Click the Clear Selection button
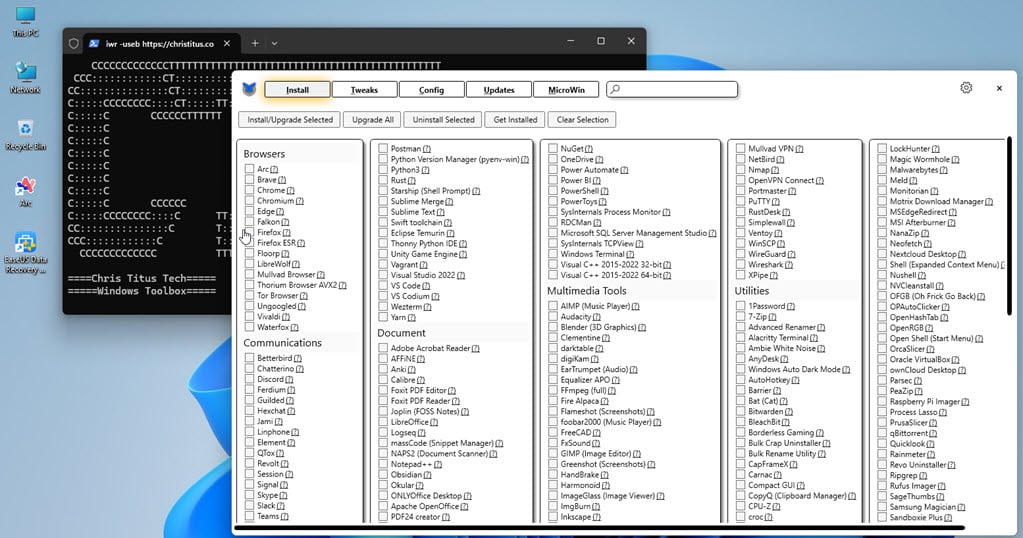1023x538 pixels. [x=583, y=119]
